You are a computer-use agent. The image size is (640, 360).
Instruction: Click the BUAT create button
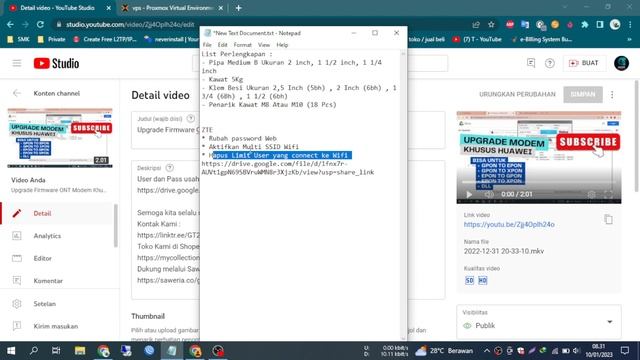click(x=584, y=63)
